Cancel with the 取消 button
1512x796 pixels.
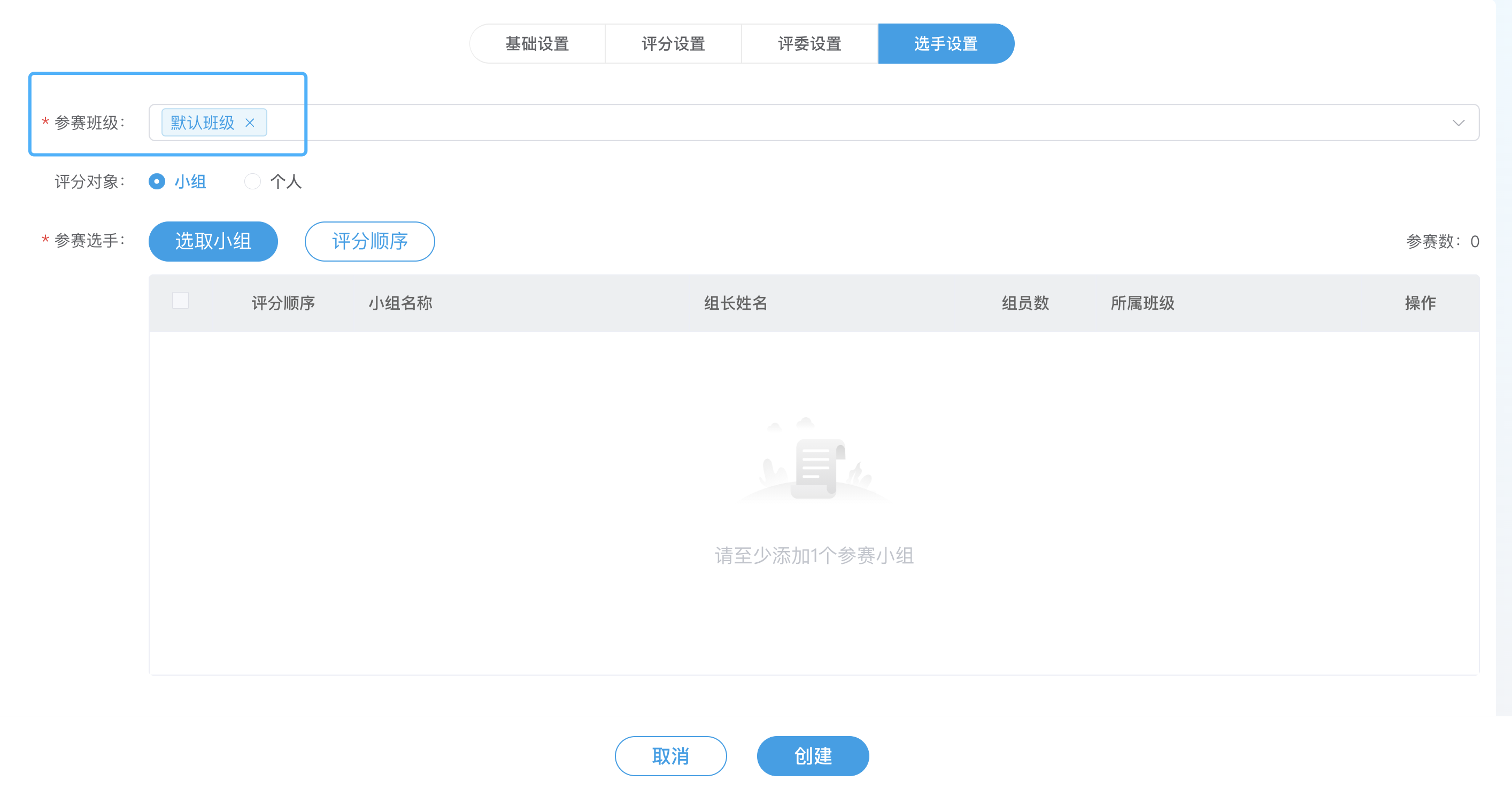[x=671, y=756]
